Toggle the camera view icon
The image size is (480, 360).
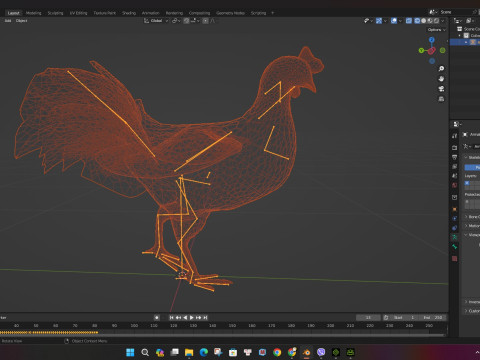[x=441, y=89]
